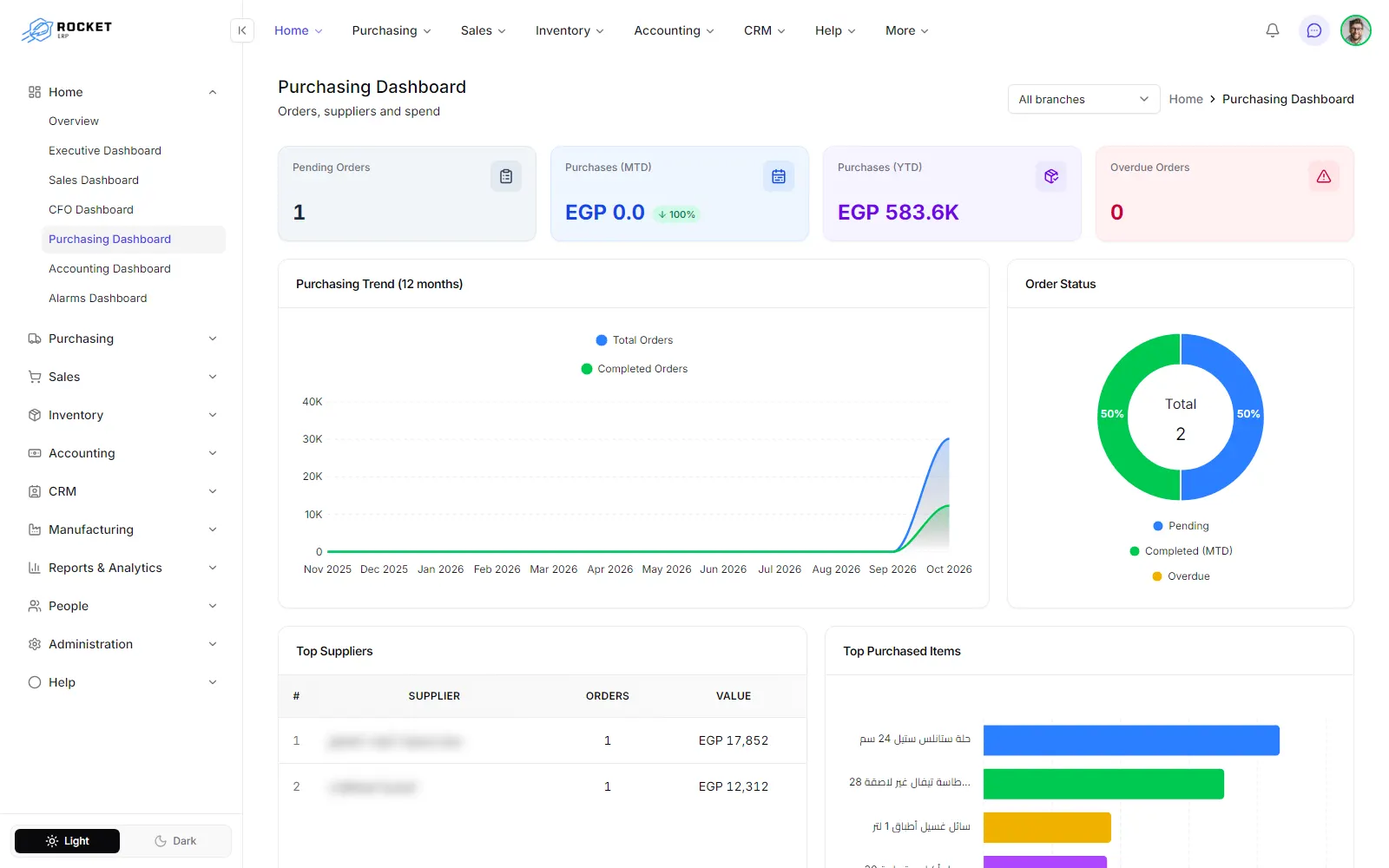Go to Executive Dashboard in sidebar
Viewport: 1389px width, 868px height.
click(105, 150)
